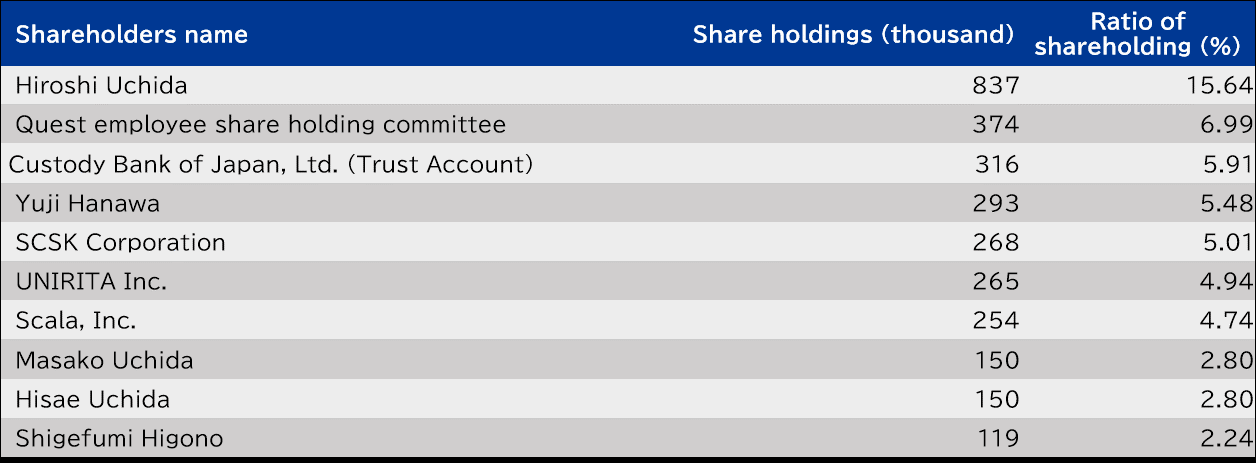This screenshot has width=1256, height=463.
Task: Select the UNIRITA Inc. shareholder cell
Action: click(x=92, y=282)
